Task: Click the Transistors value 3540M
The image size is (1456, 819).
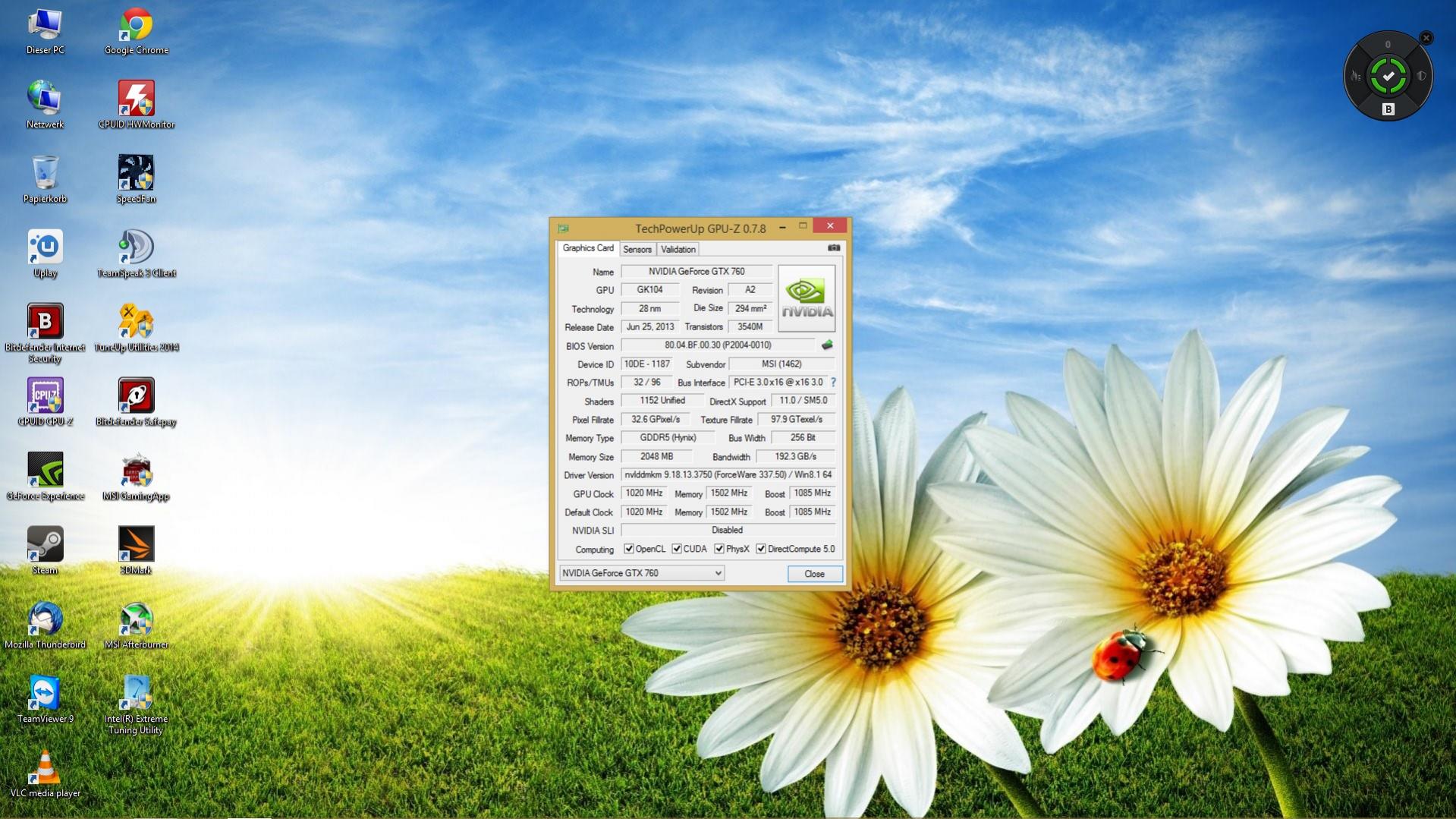Action: pyautogui.click(x=750, y=326)
